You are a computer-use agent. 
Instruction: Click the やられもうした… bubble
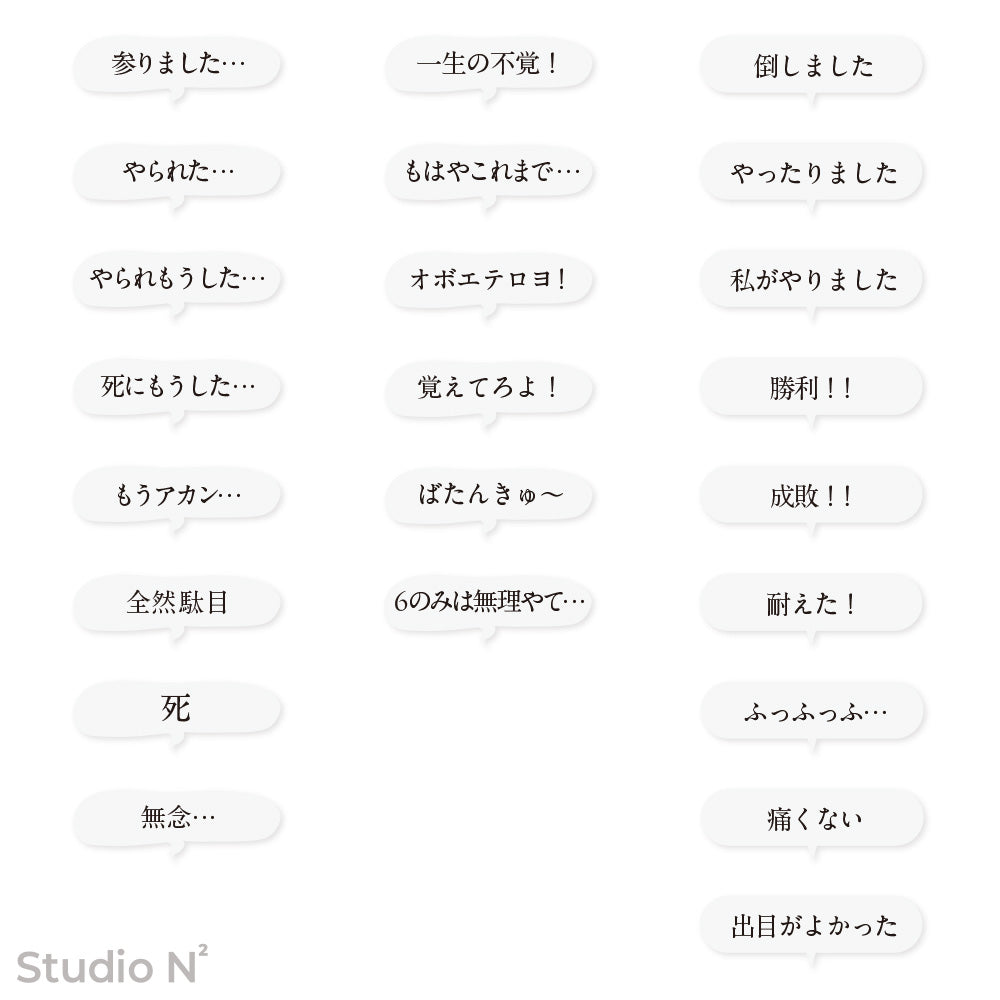[x=177, y=279]
